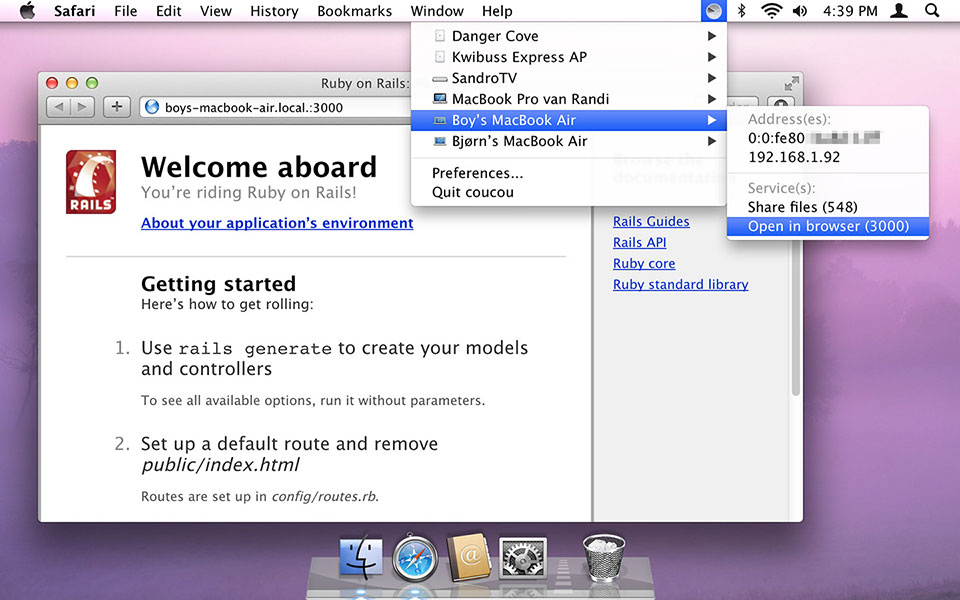Open the Trash in the Dock

(x=604, y=557)
